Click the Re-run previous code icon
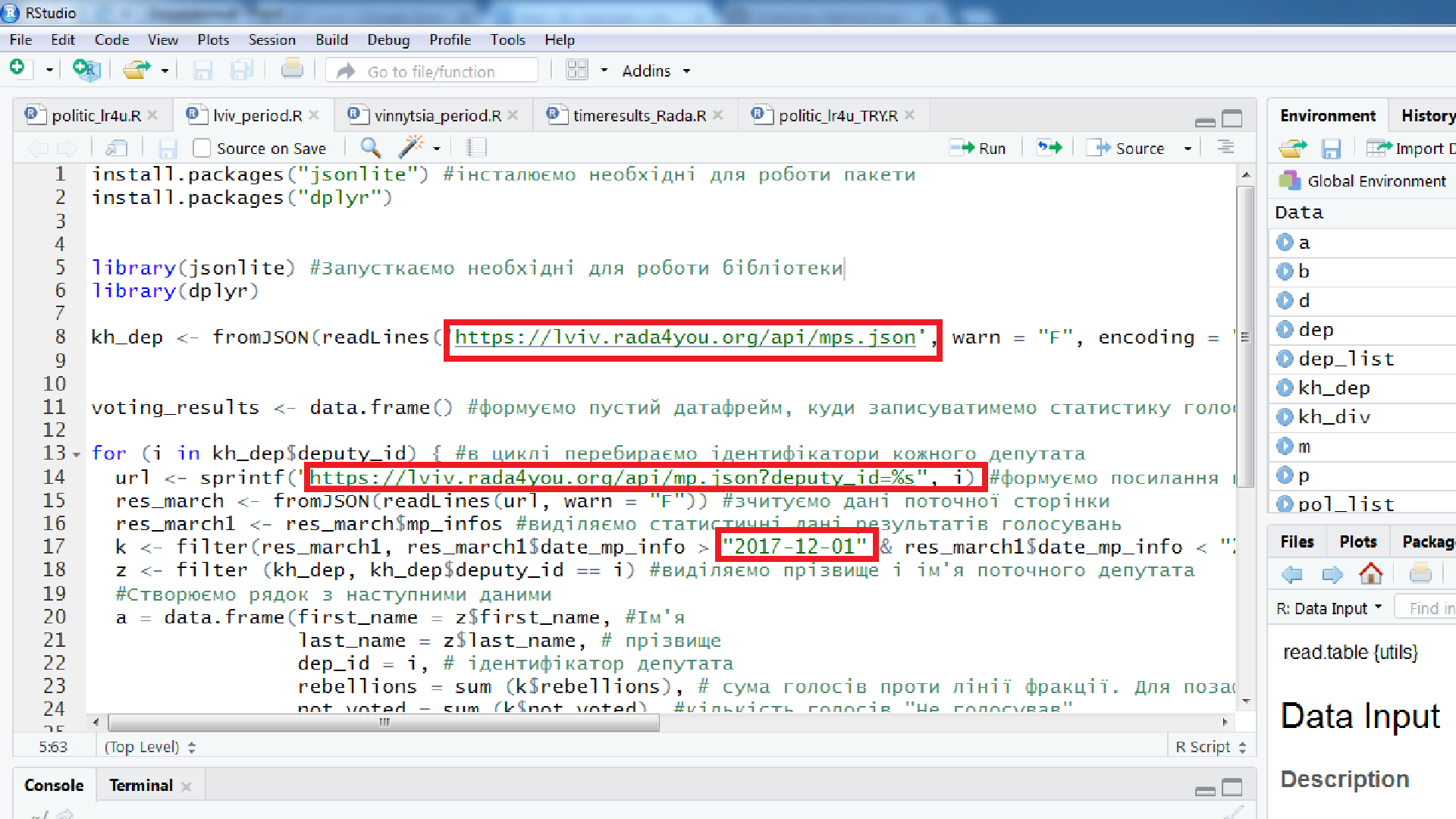 coord(1050,147)
